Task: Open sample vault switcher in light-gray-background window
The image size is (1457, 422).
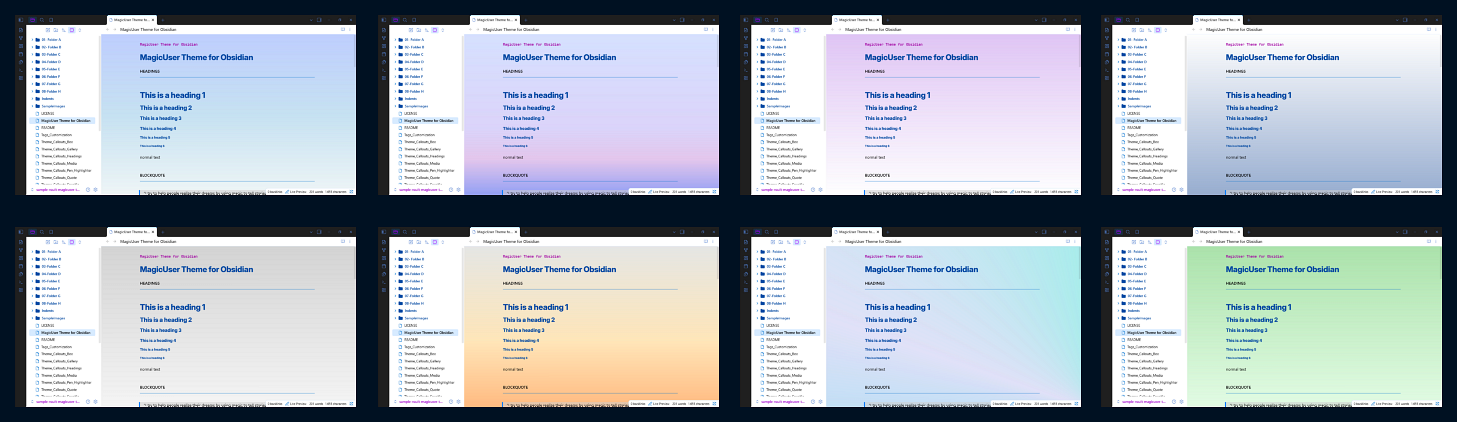Action: 55,401
